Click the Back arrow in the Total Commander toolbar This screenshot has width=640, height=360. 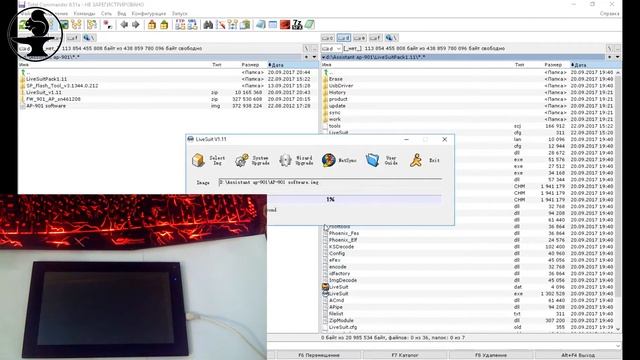pyautogui.click(x=124, y=25)
